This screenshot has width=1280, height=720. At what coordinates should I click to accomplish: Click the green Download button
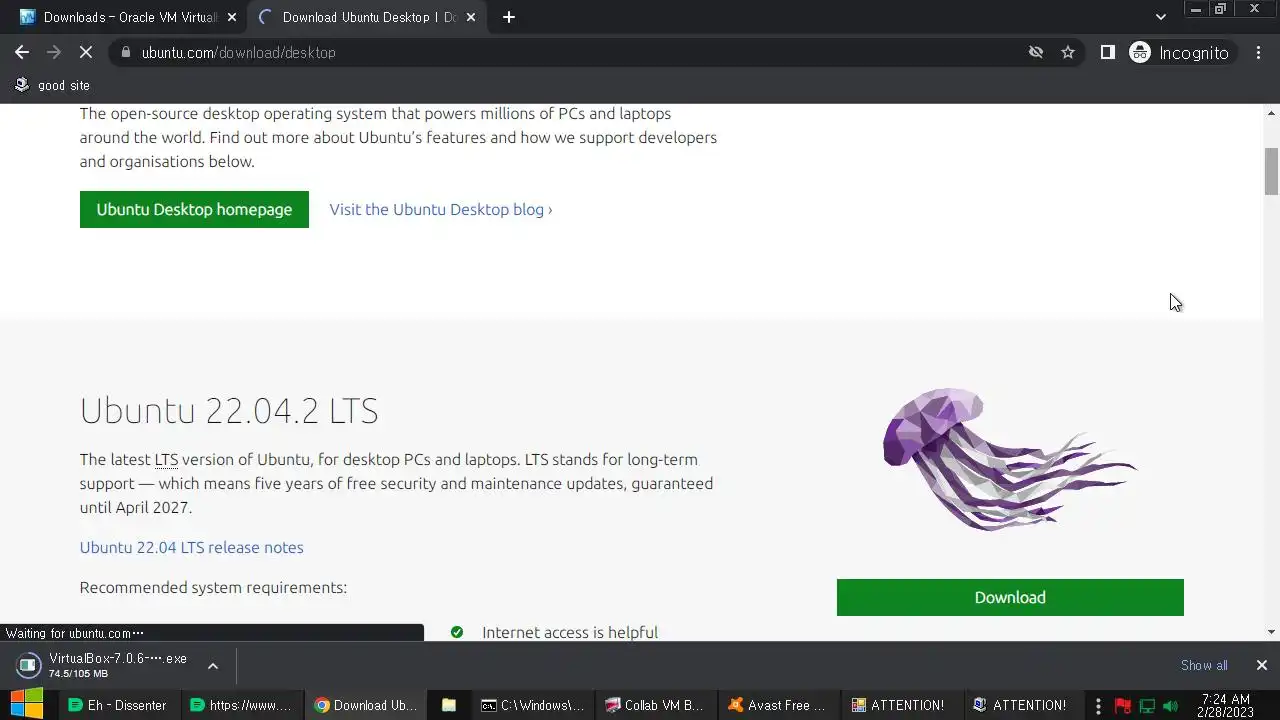1010,597
